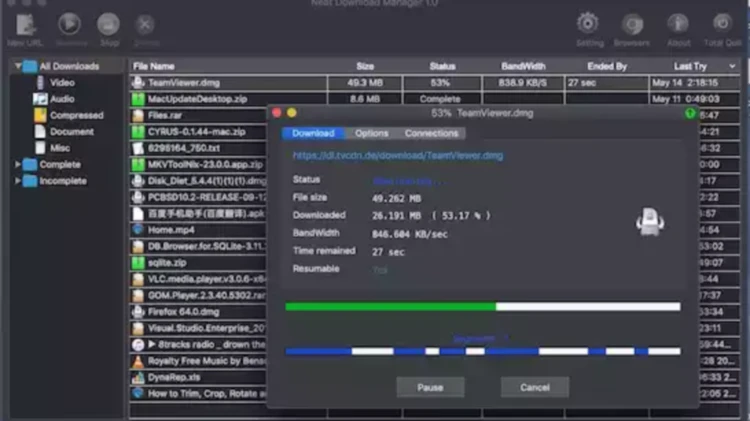Open the Browsers toolbar icon
750x421 pixels.
pos(632,24)
